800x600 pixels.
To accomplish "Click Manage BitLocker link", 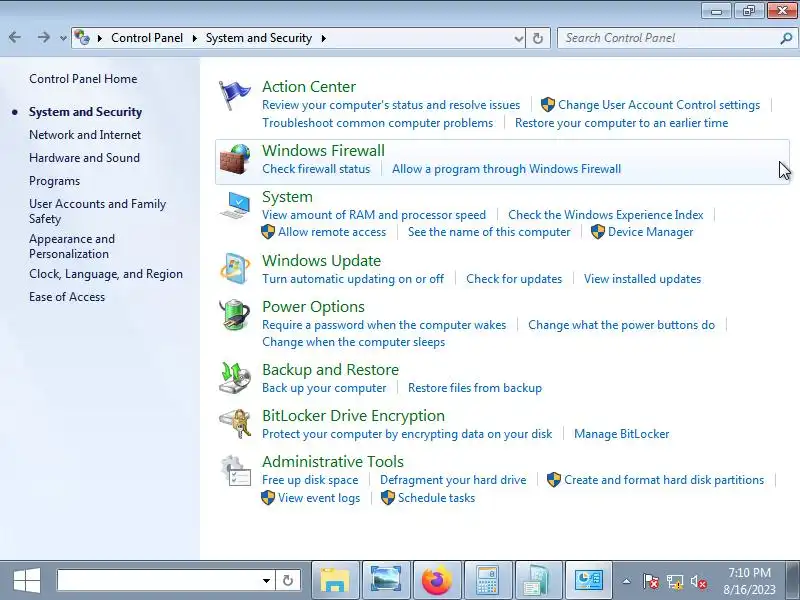I will click(x=621, y=434).
